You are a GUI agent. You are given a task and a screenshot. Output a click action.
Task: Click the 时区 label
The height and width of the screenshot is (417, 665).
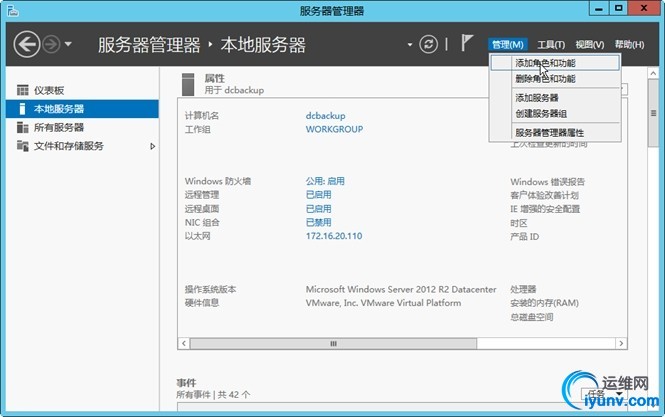519,223
